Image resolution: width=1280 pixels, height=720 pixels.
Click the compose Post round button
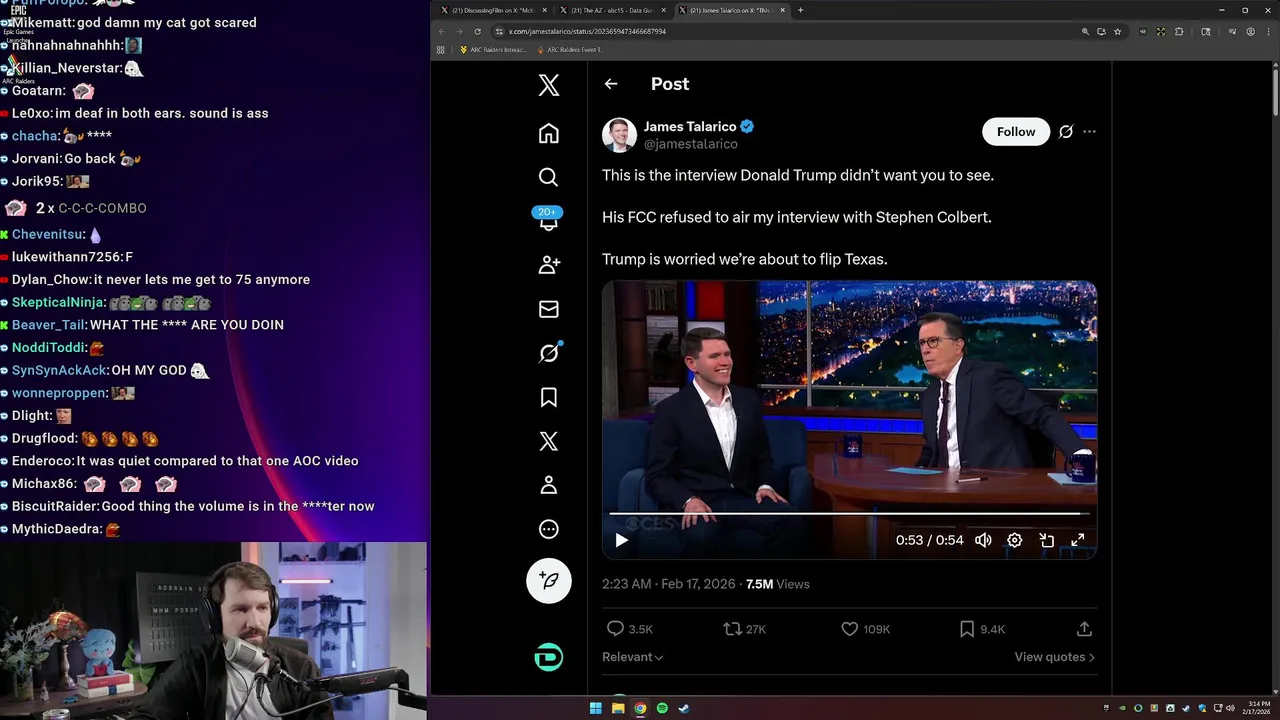click(548, 580)
